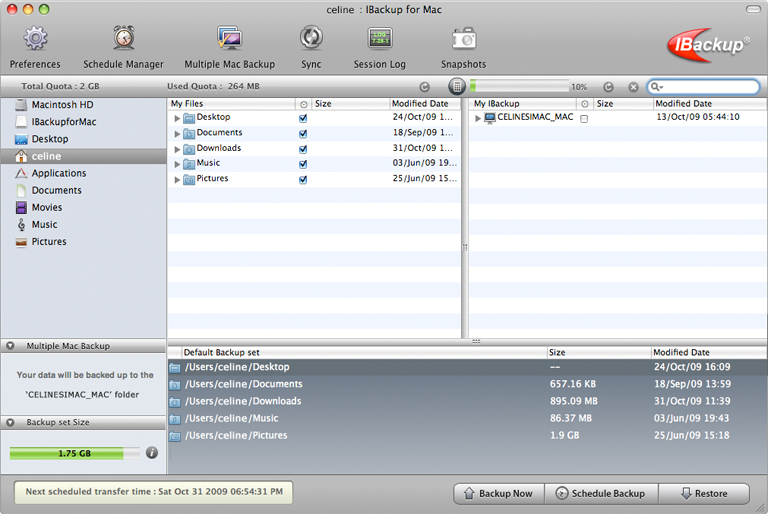Expand the Music folder tree
Viewport: 768px width, 514px height.
[177, 165]
